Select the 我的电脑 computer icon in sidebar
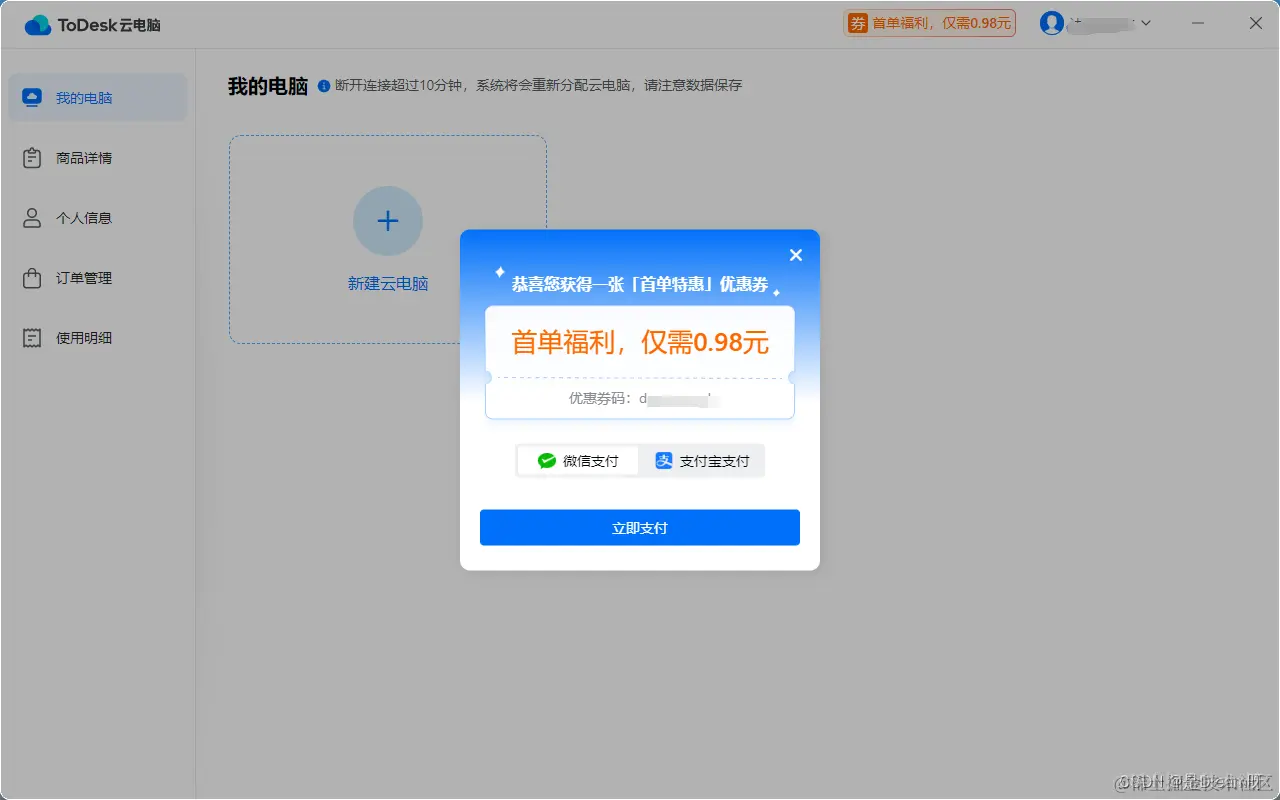The image size is (1280, 800). click(32, 97)
